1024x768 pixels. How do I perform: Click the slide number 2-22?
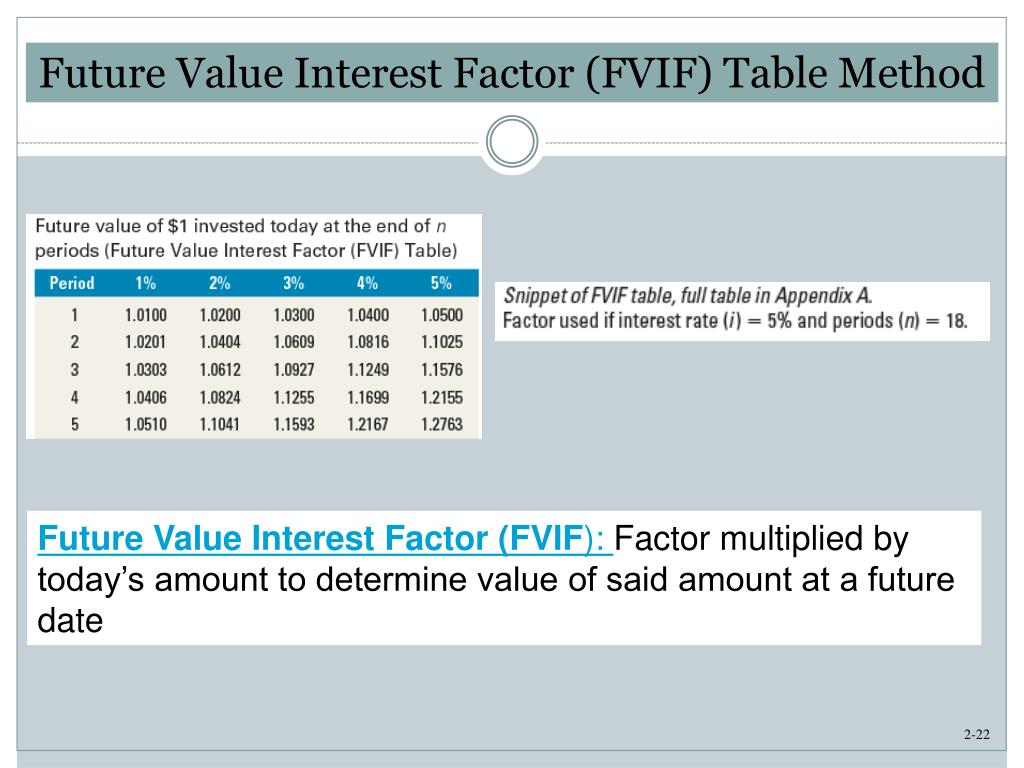point(977,734)
